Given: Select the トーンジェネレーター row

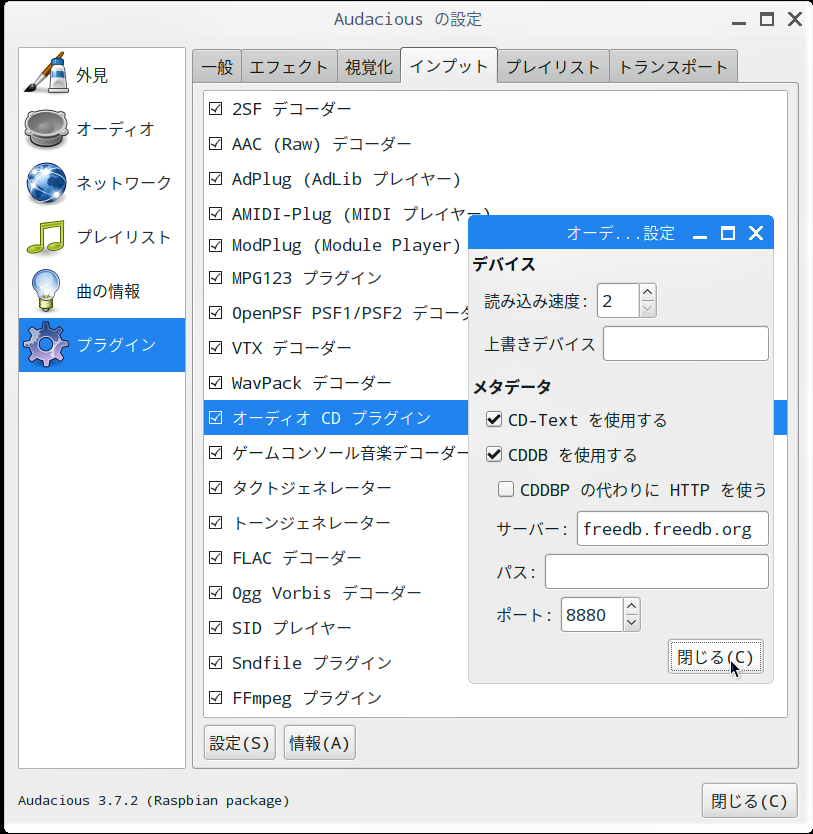Looking at the screenshot, I should pyautogui.click(x=336, y=522).
